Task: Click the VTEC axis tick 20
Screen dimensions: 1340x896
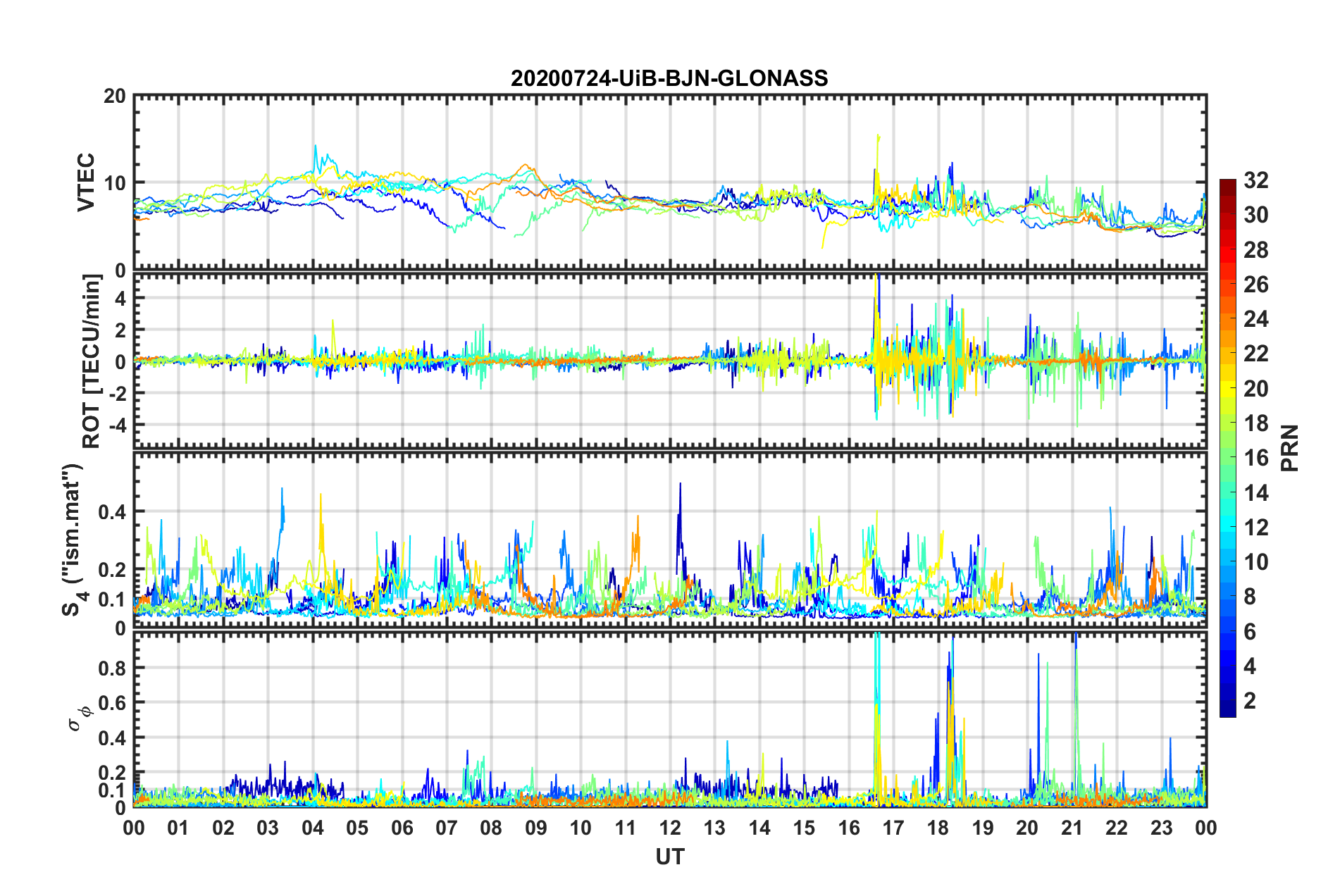Action: (x=115, y=96)
